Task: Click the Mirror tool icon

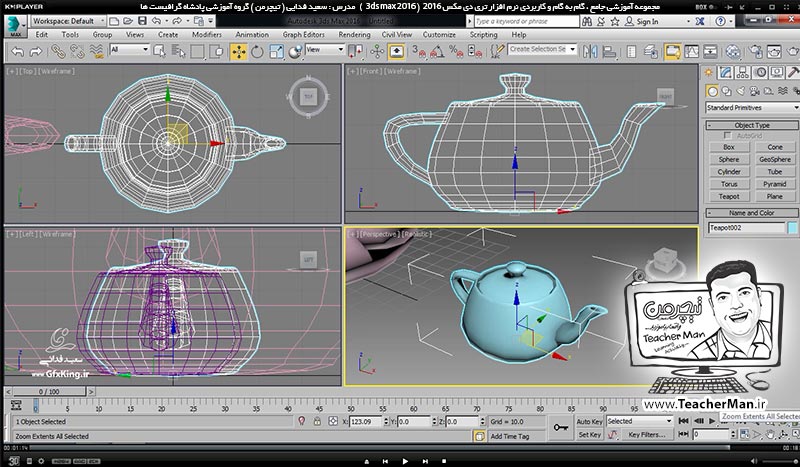Action: click(590, 52)
